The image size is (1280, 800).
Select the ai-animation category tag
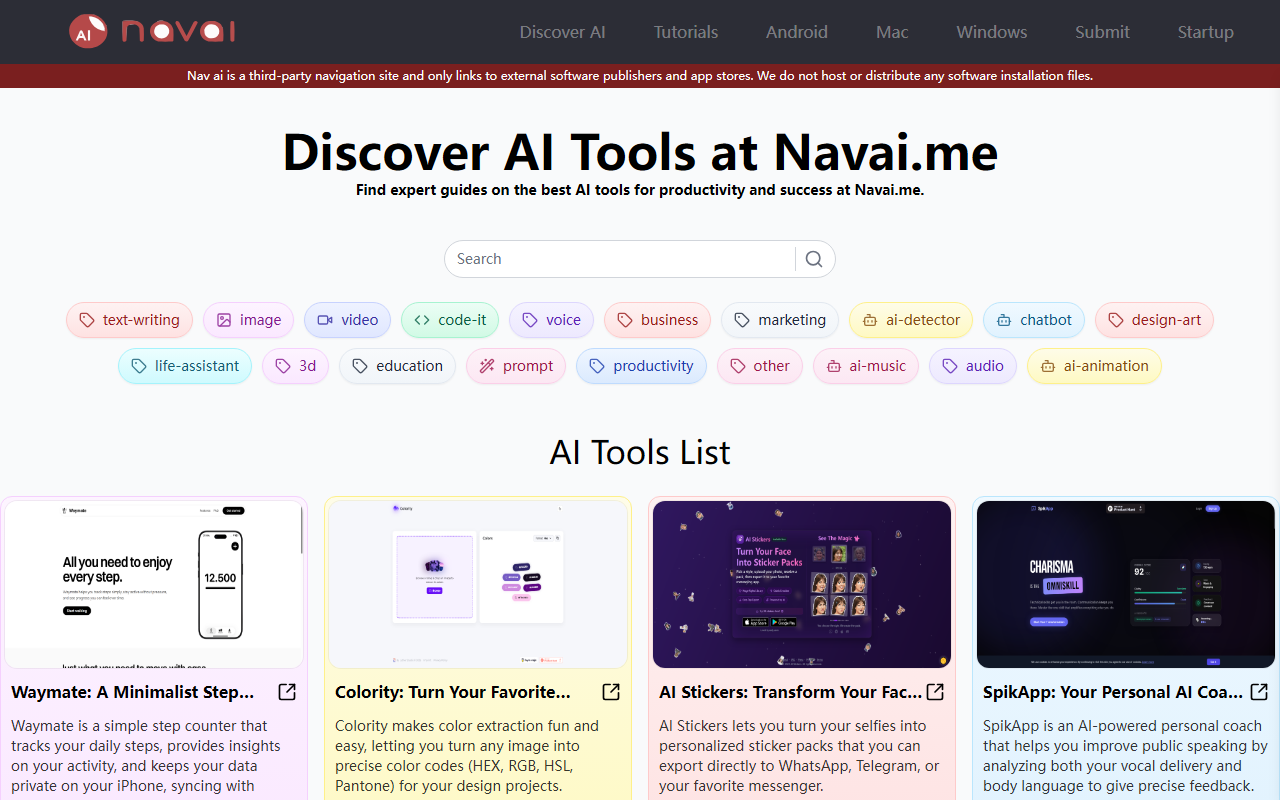click(x=1094, y=366)
